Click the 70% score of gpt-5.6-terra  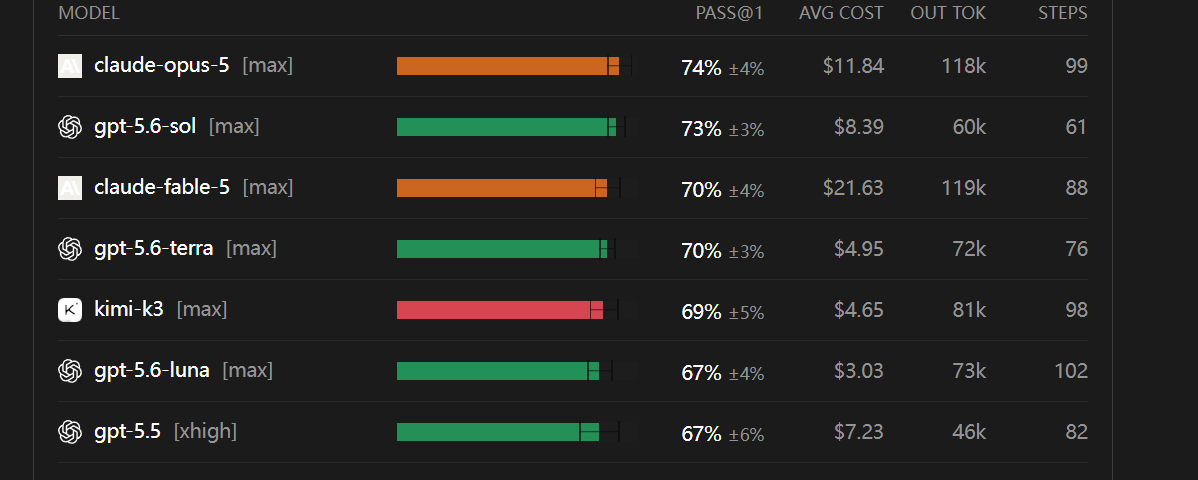[x=701, y=251]
